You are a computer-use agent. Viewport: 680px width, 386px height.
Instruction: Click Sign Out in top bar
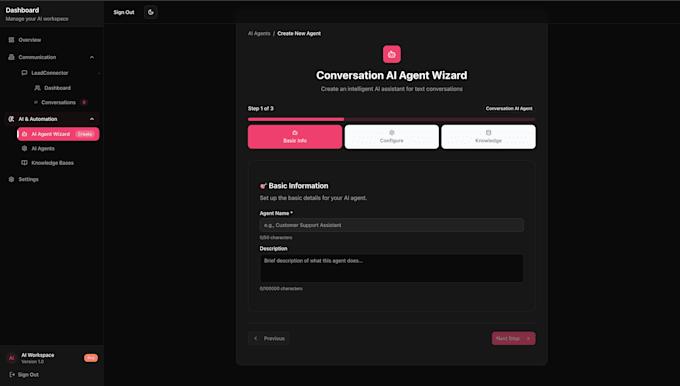(x=124, y=12)
